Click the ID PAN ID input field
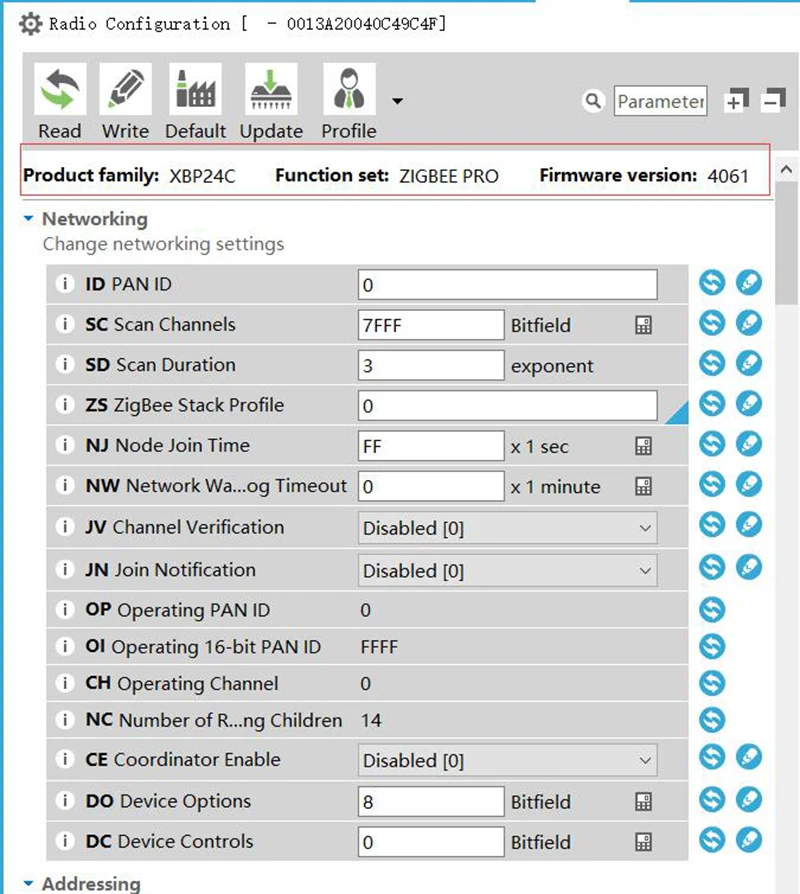Image resolution: width=800 pixels, height=894 pixels. [507, 285]
